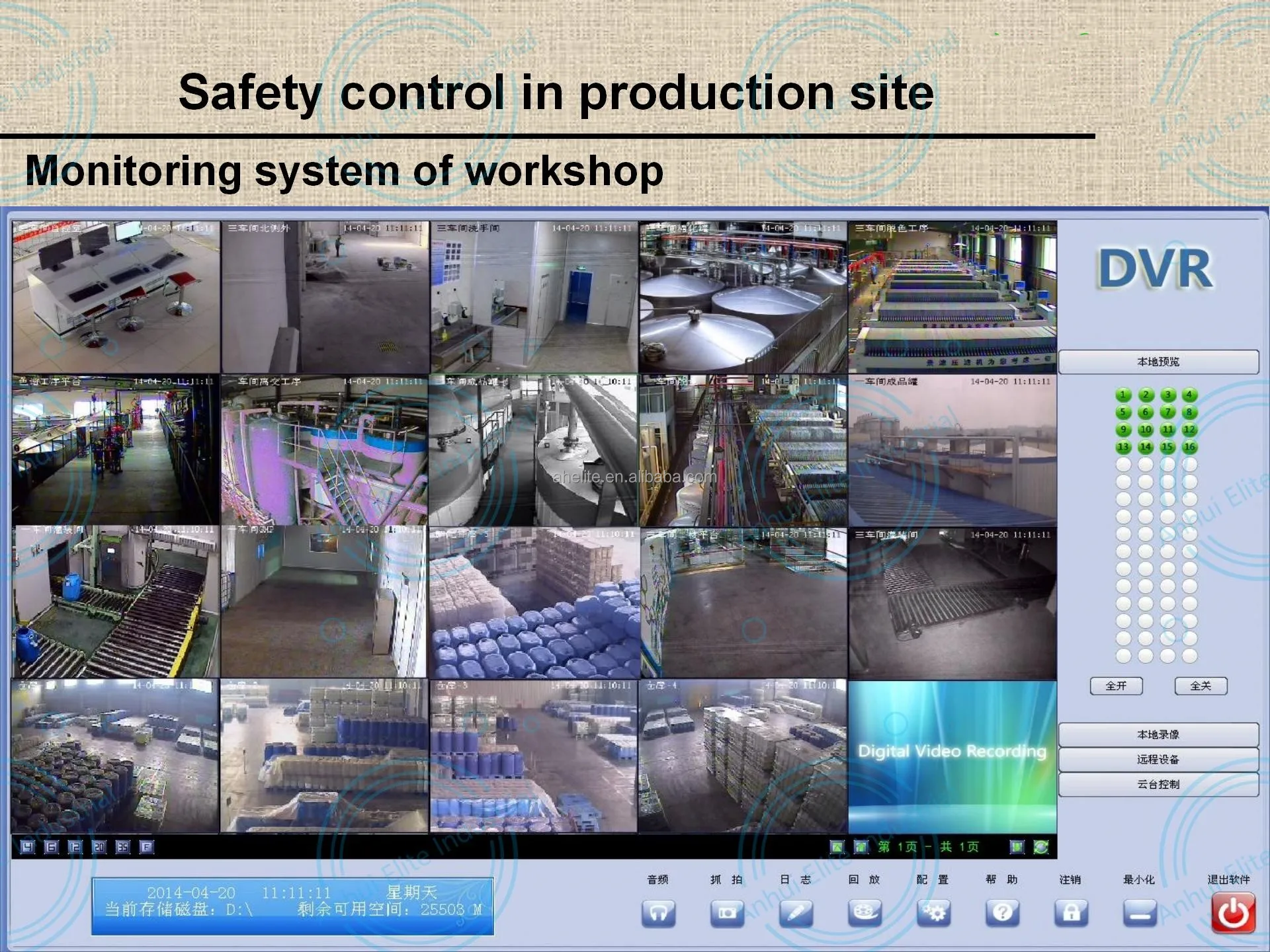Click the audio (音频) headphone icon
Image resolution: width=1270 pixels, height=952 pixels.
(x=658, y=913)
